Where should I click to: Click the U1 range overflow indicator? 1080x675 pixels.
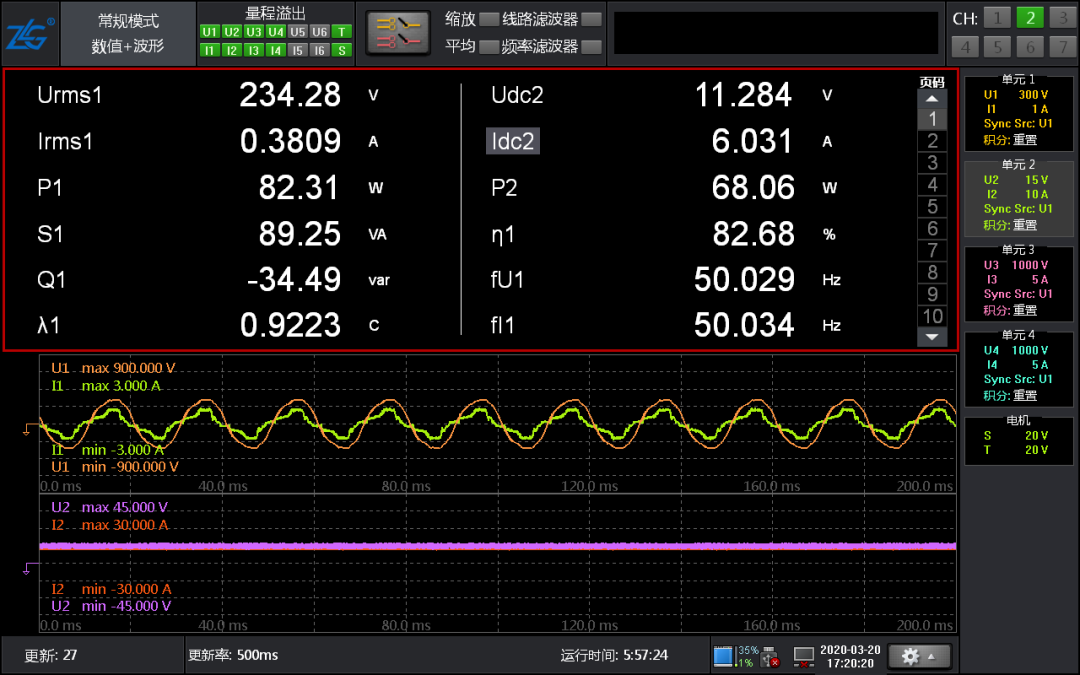point(209,32)
